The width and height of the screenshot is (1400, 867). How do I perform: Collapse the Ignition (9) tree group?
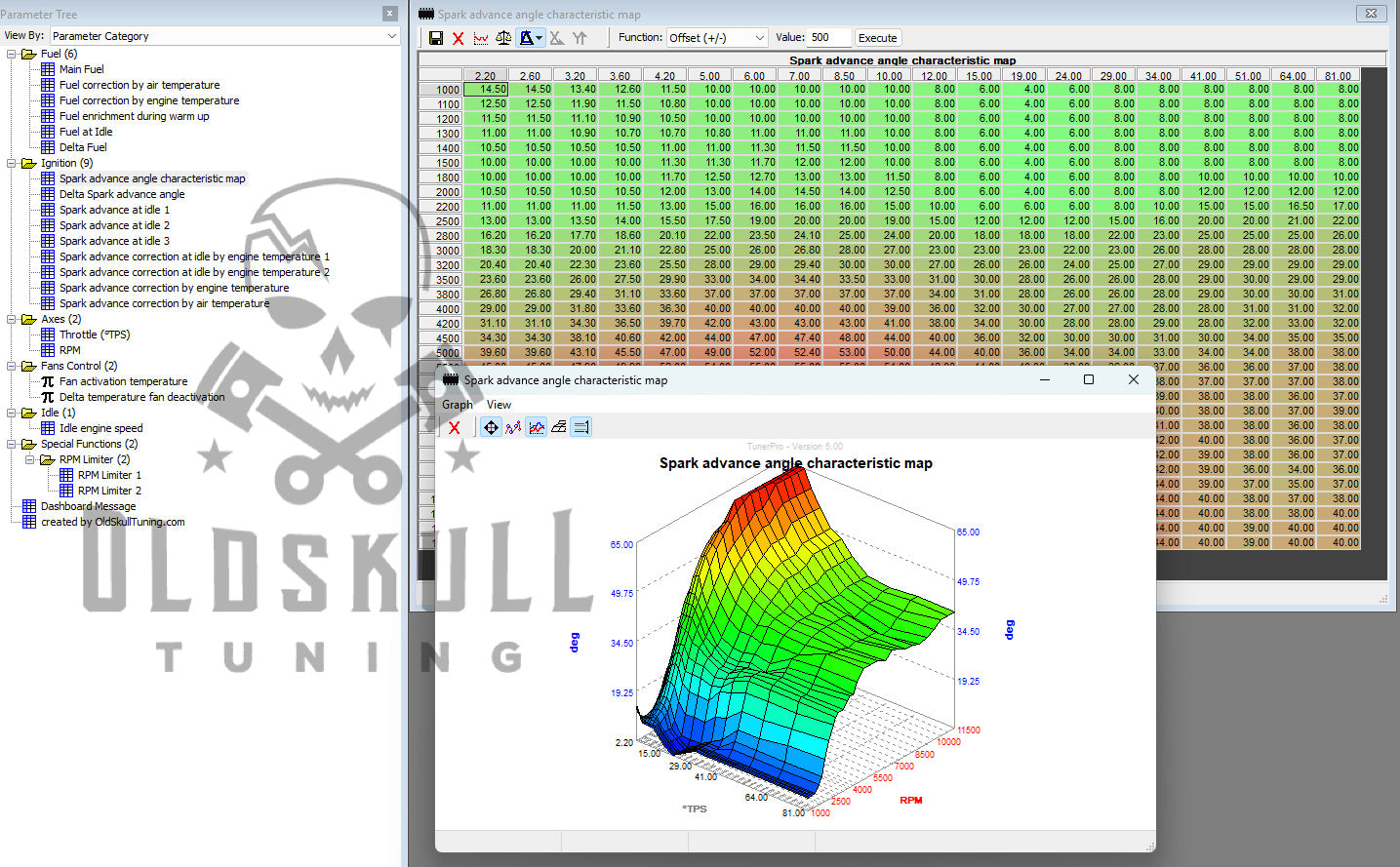(12, 163)
